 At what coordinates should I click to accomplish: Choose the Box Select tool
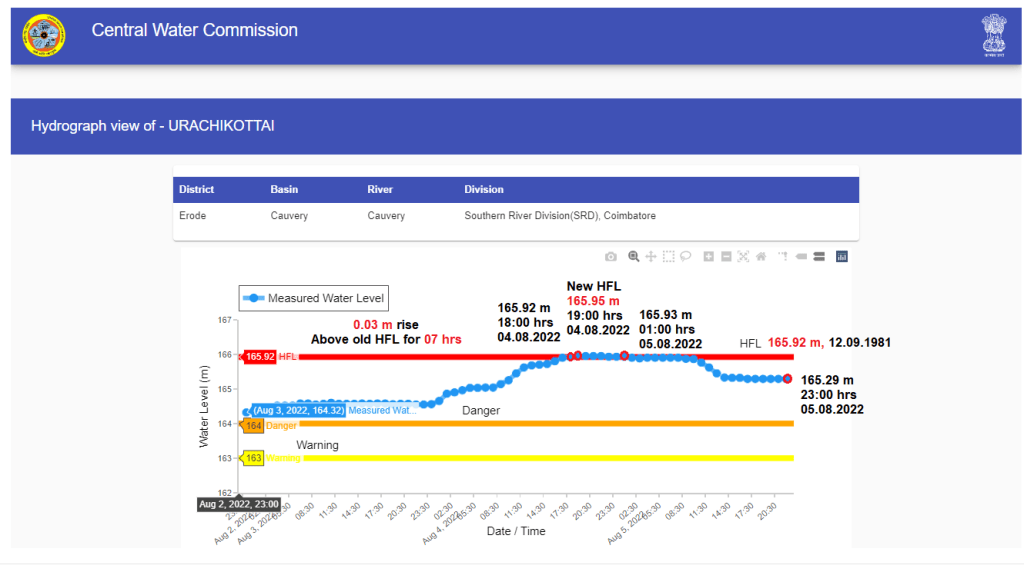tap(668, 257)
